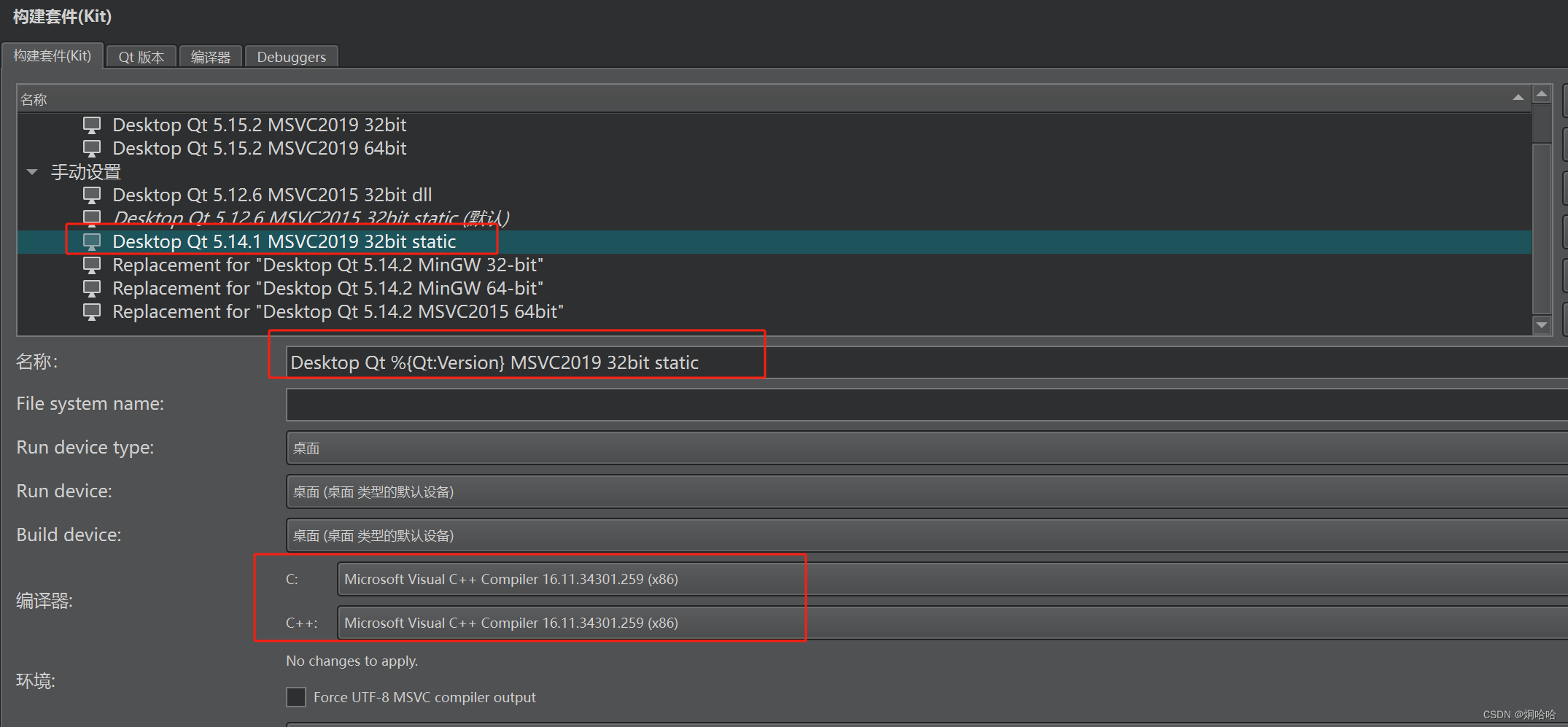Image resolution: width=1568 pixels, height=727 pixels.
Task: Select Replacement for Desktop Qt 5.14.2 MinGW 64-bit
Action: [327, 289]
